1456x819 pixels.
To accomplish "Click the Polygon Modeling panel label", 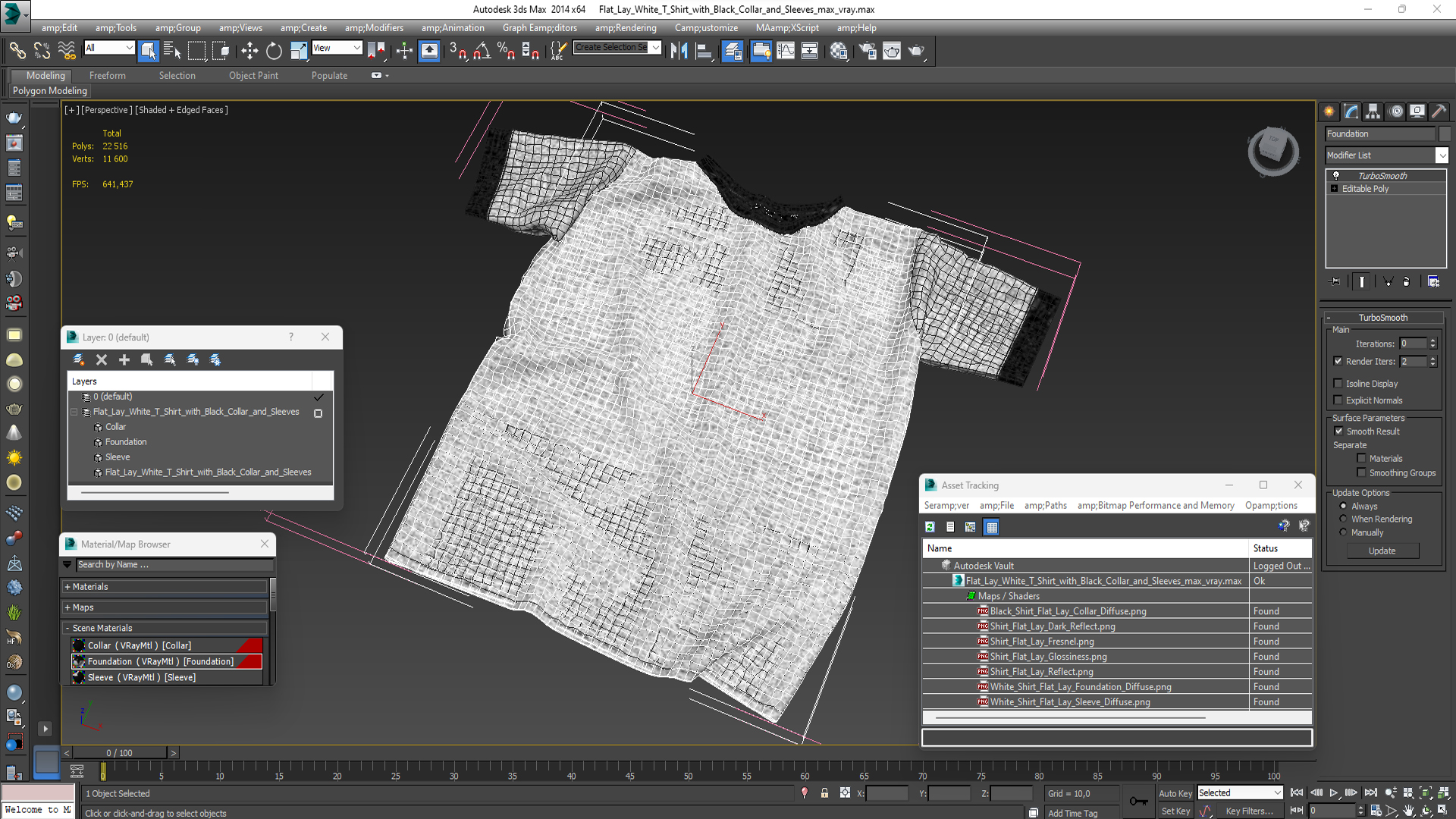I will tap(50, 91).
